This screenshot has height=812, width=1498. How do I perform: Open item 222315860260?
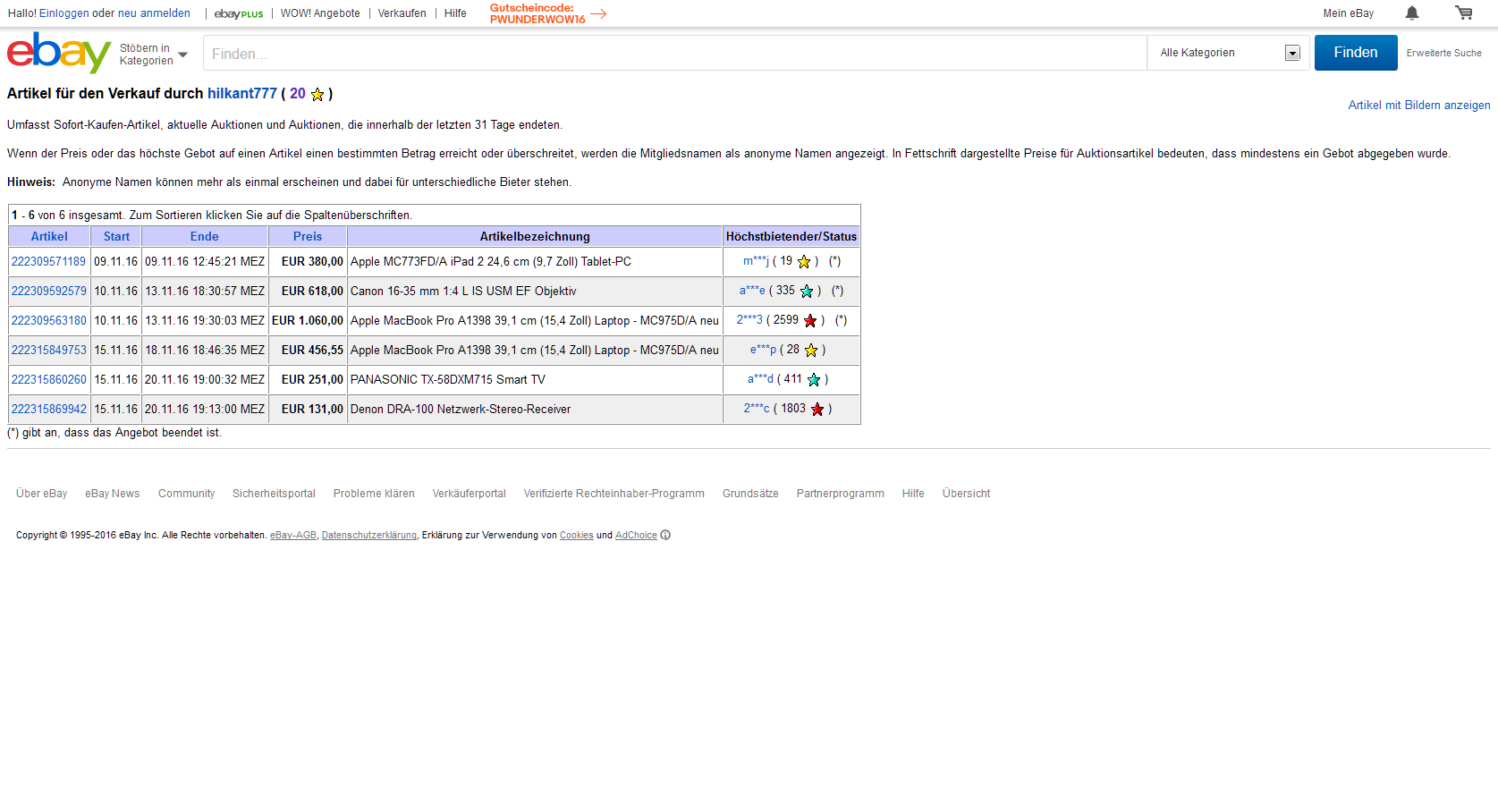tap(49, 380)
